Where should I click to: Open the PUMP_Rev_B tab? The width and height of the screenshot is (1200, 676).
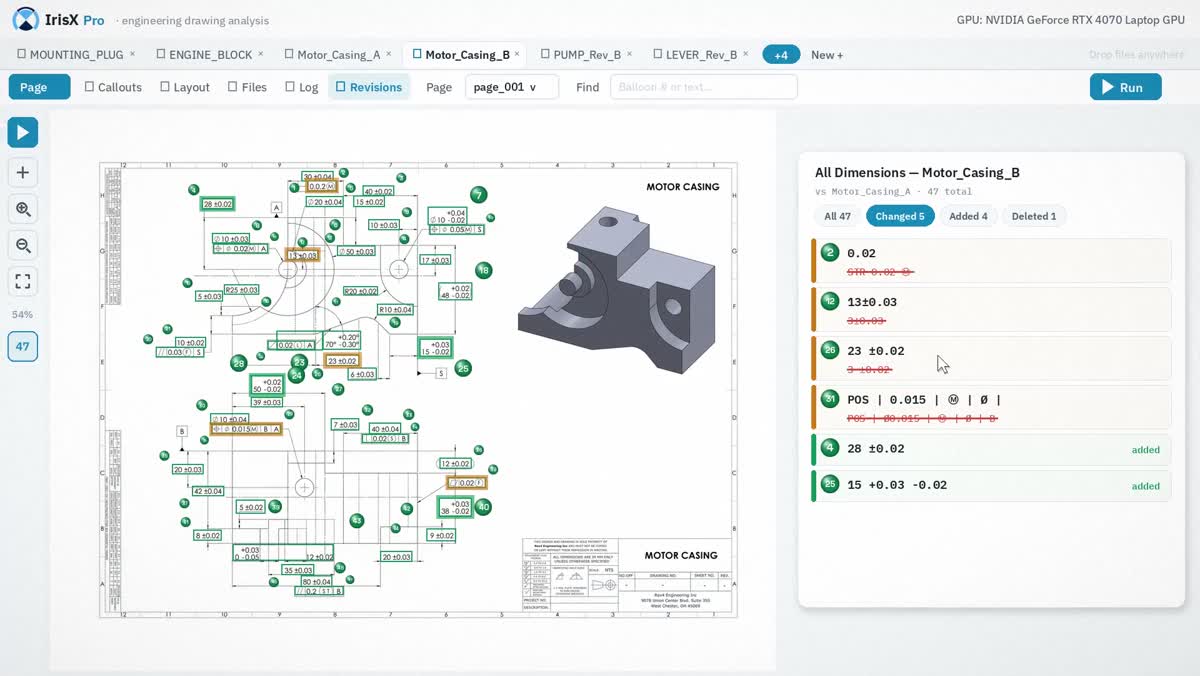click(586, 55)
